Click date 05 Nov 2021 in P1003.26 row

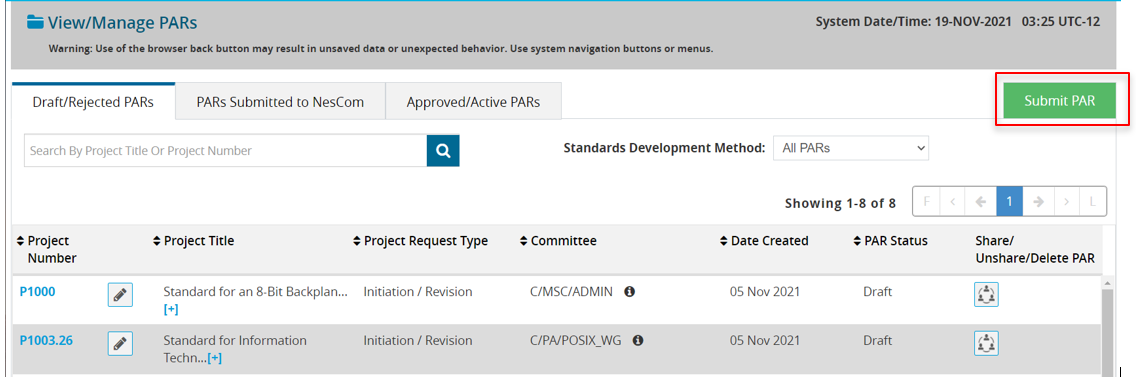point(764,341)
